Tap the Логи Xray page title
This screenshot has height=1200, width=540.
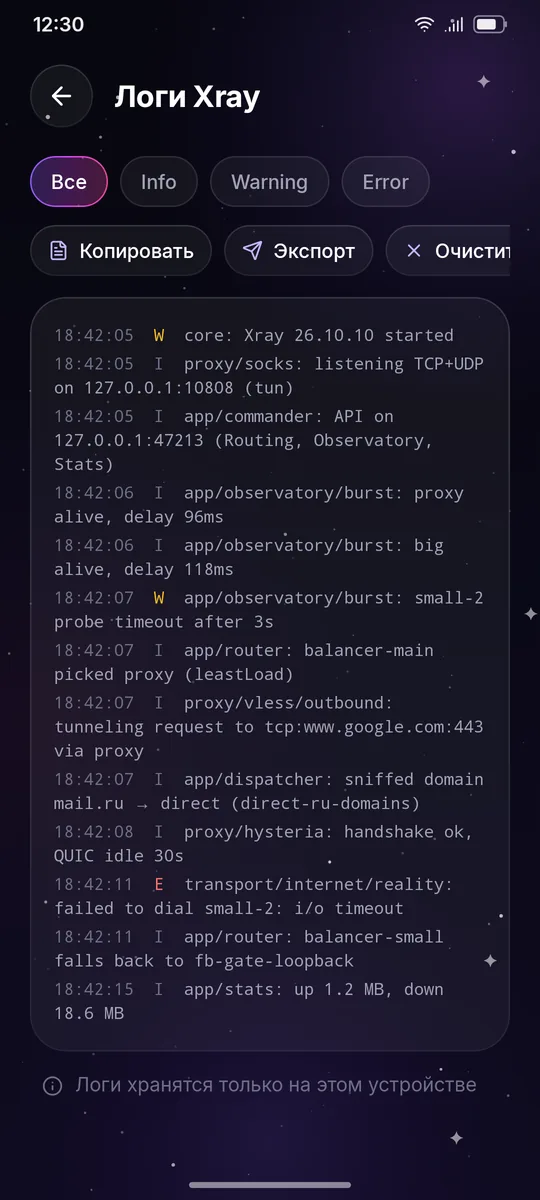187,97
